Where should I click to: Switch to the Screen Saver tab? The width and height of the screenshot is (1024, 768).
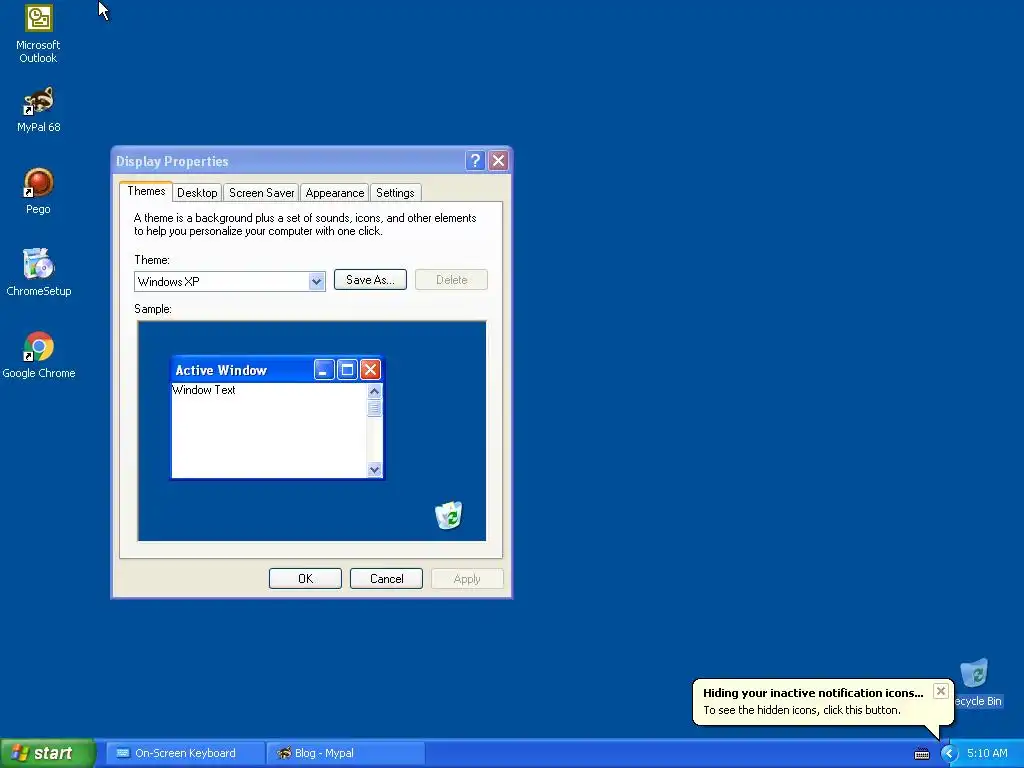coord(261,193)
